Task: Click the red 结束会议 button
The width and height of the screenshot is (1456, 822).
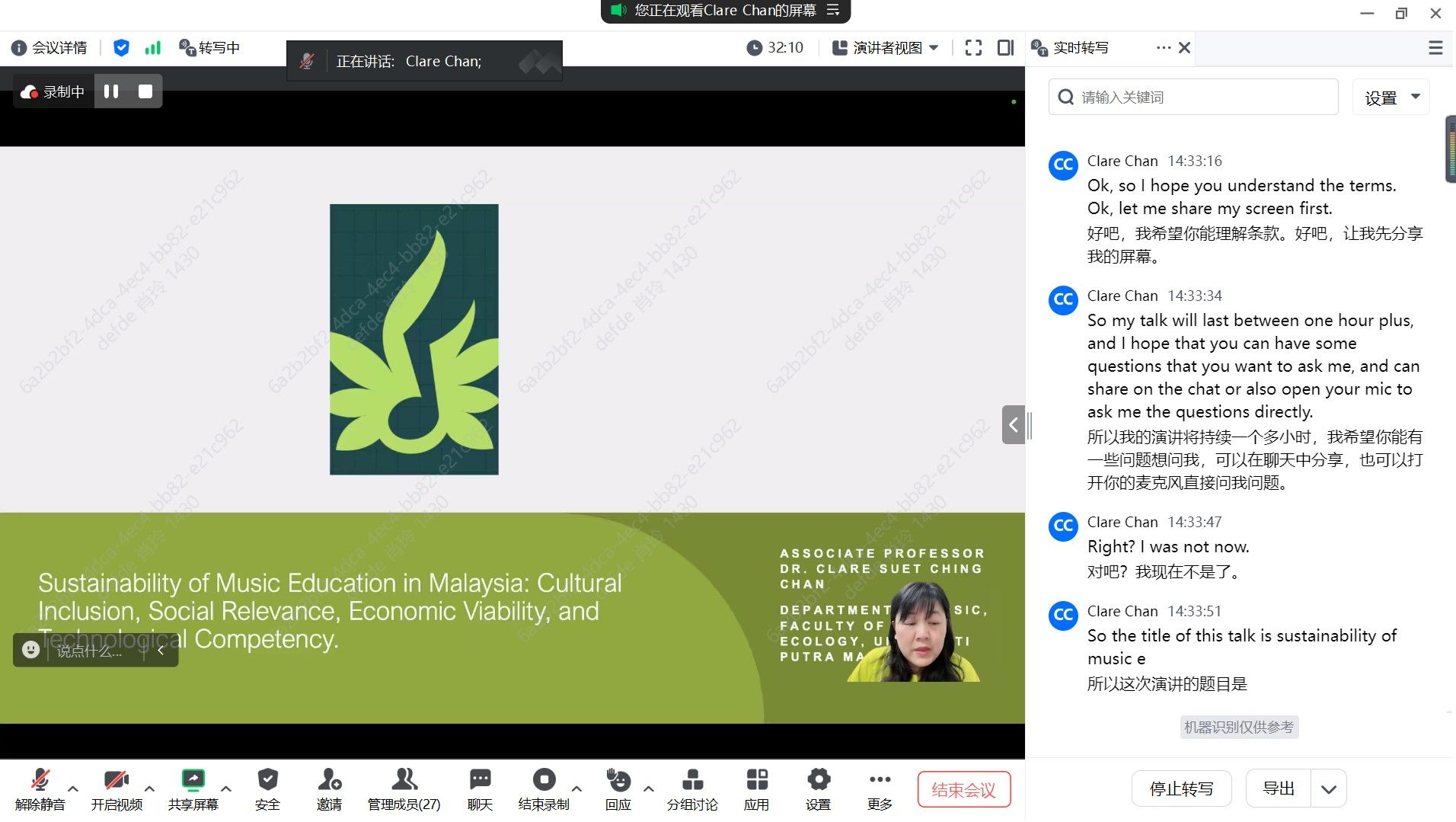Action: (x=963, y=790)
